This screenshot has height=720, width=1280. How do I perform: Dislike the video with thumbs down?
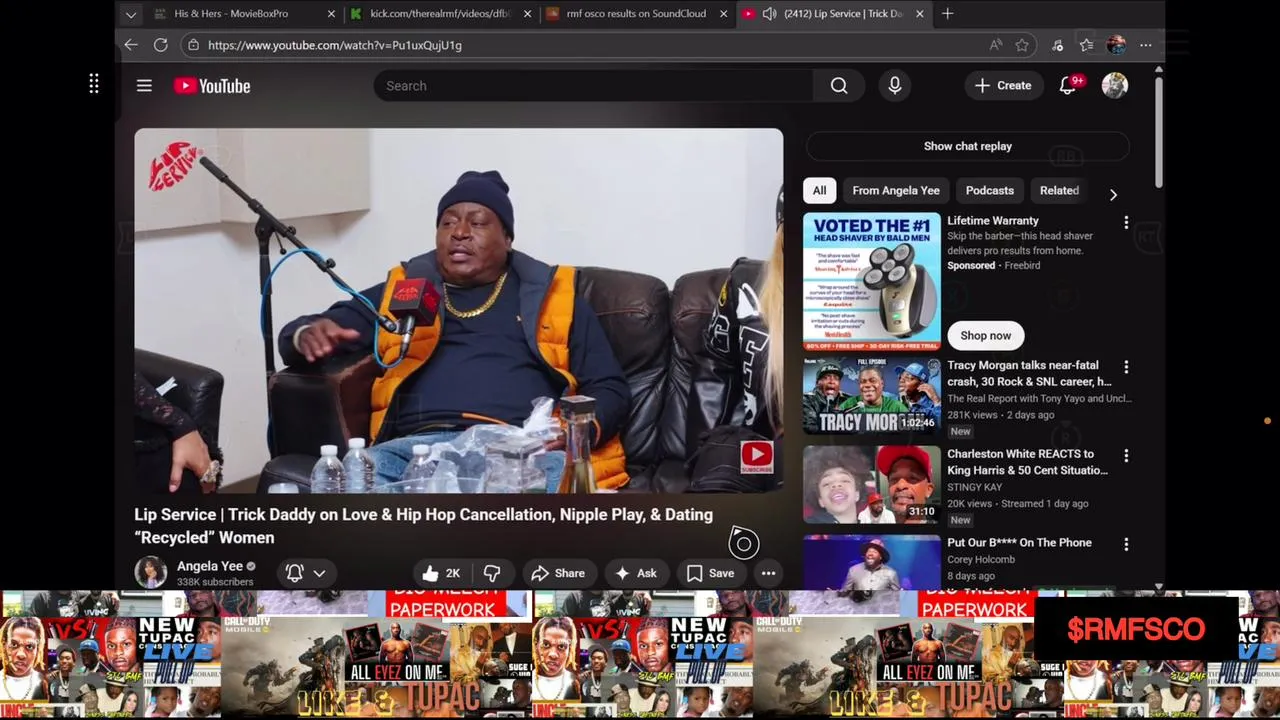491,573
